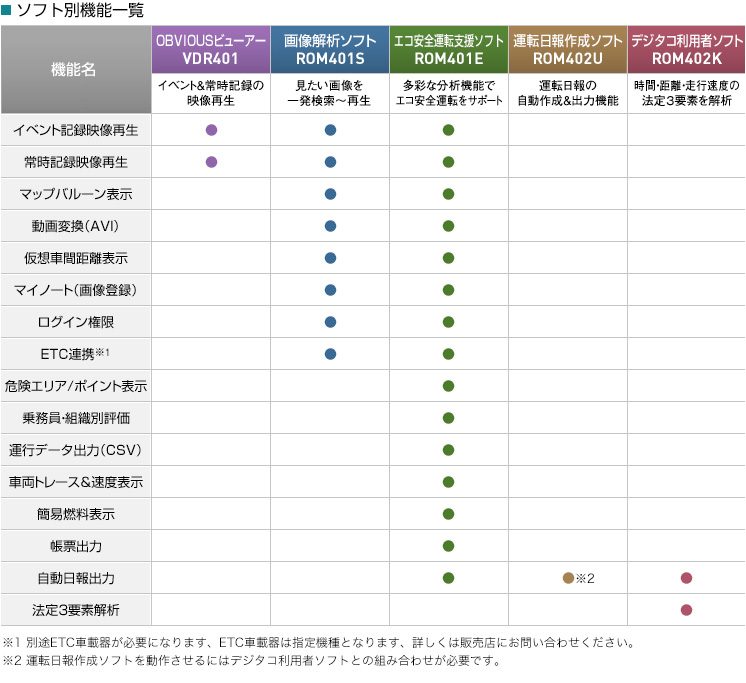Image resolution: width=746 pixels, height=683 pixels.
Task: Click the 危険エリア/ポイント表示 row label
Action: point(76,386)
